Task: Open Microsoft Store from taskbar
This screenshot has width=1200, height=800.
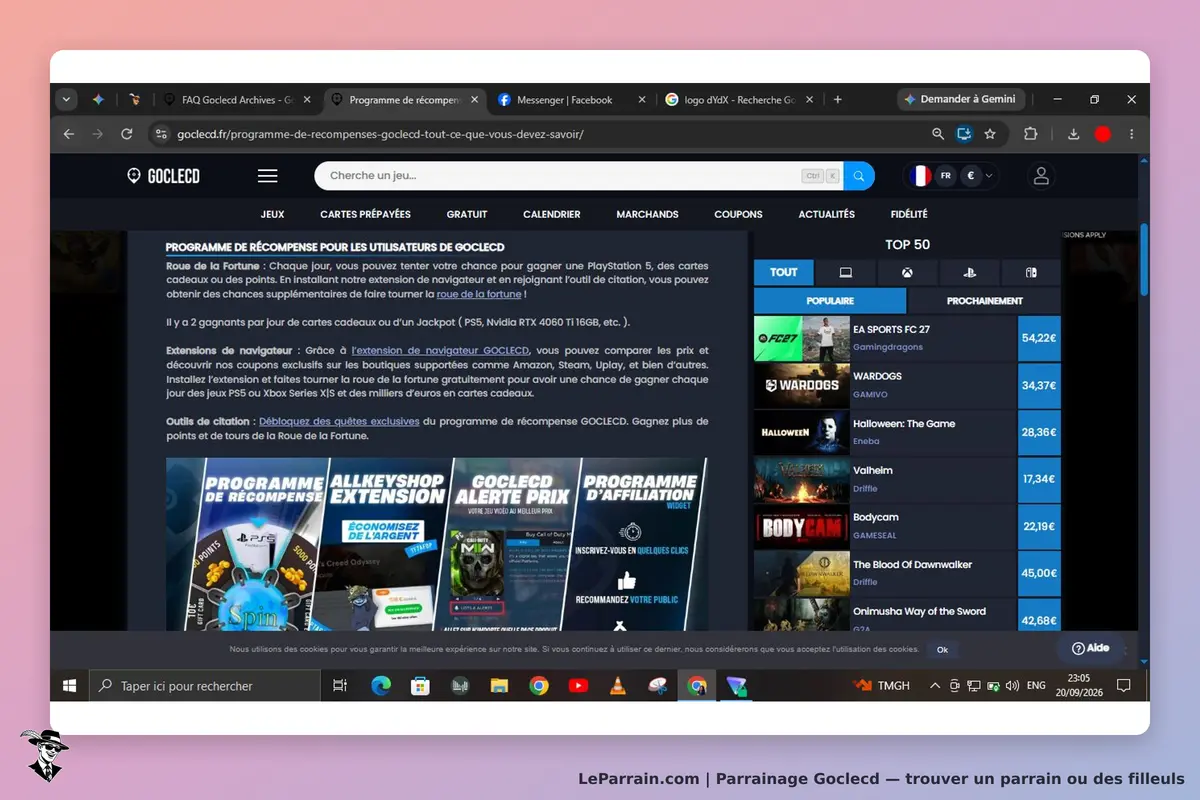Action: pyautogui.click(x=420, y=686)
